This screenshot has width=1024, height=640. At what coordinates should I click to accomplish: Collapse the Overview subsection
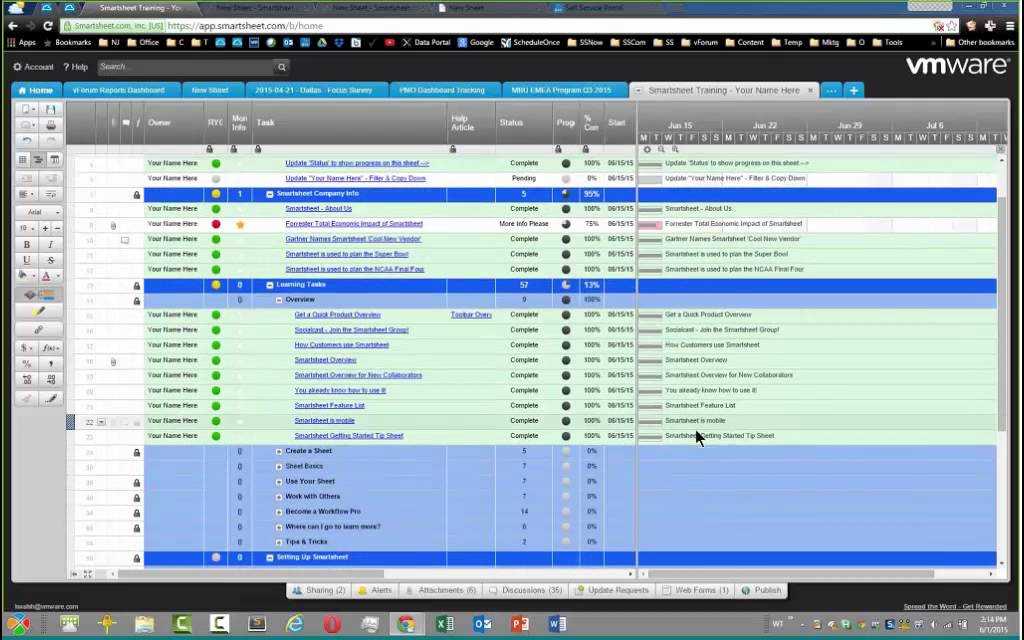279,300
